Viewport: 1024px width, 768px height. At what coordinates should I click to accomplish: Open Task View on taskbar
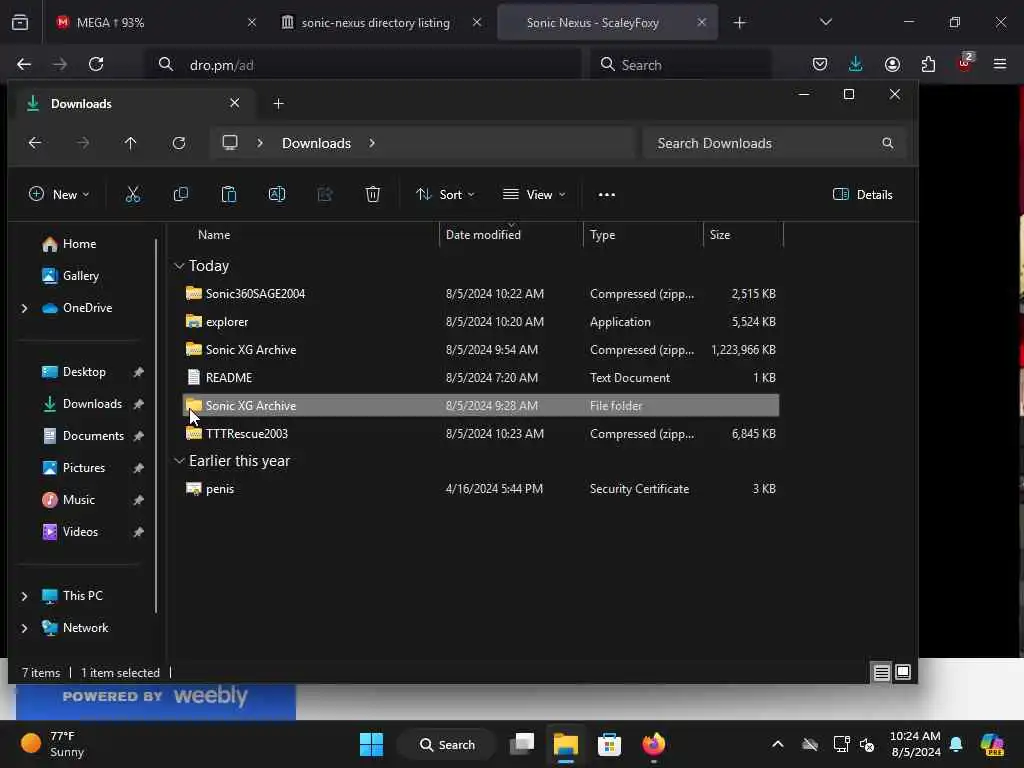(x=522, y=744)
